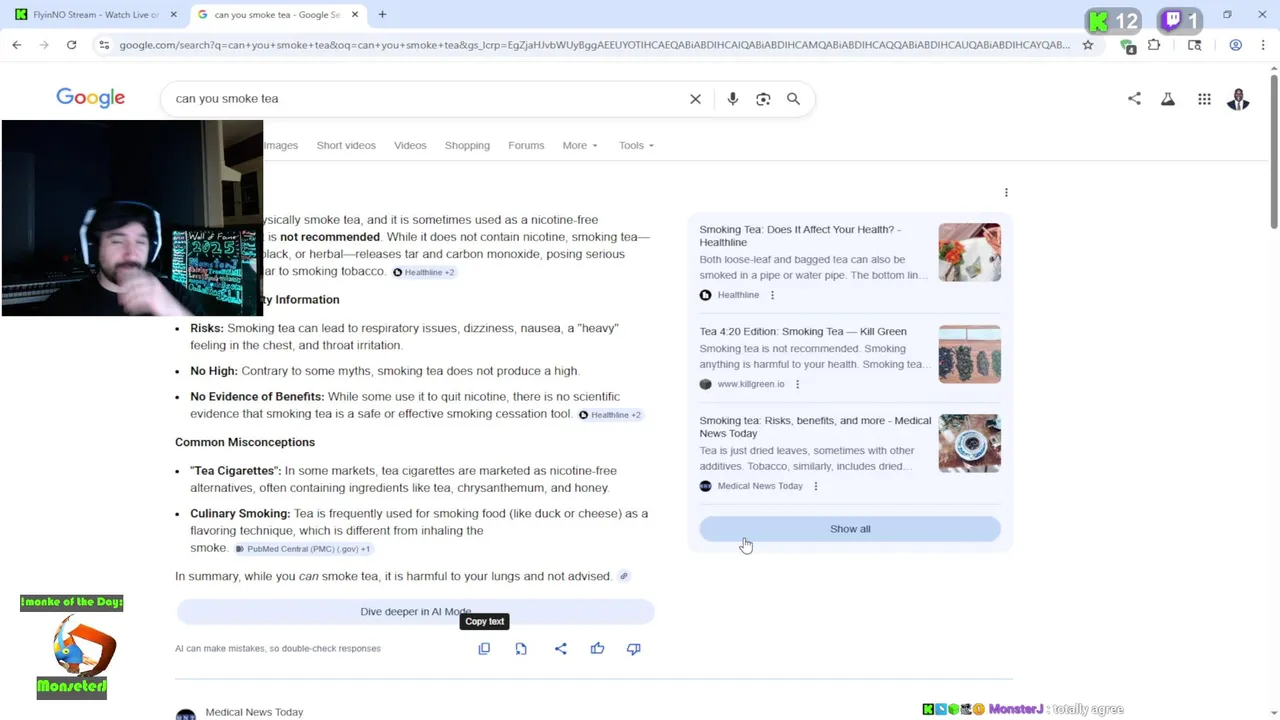Open the Google account avatar
The width and height of the screenshot is (1280, 720).
1238,99
